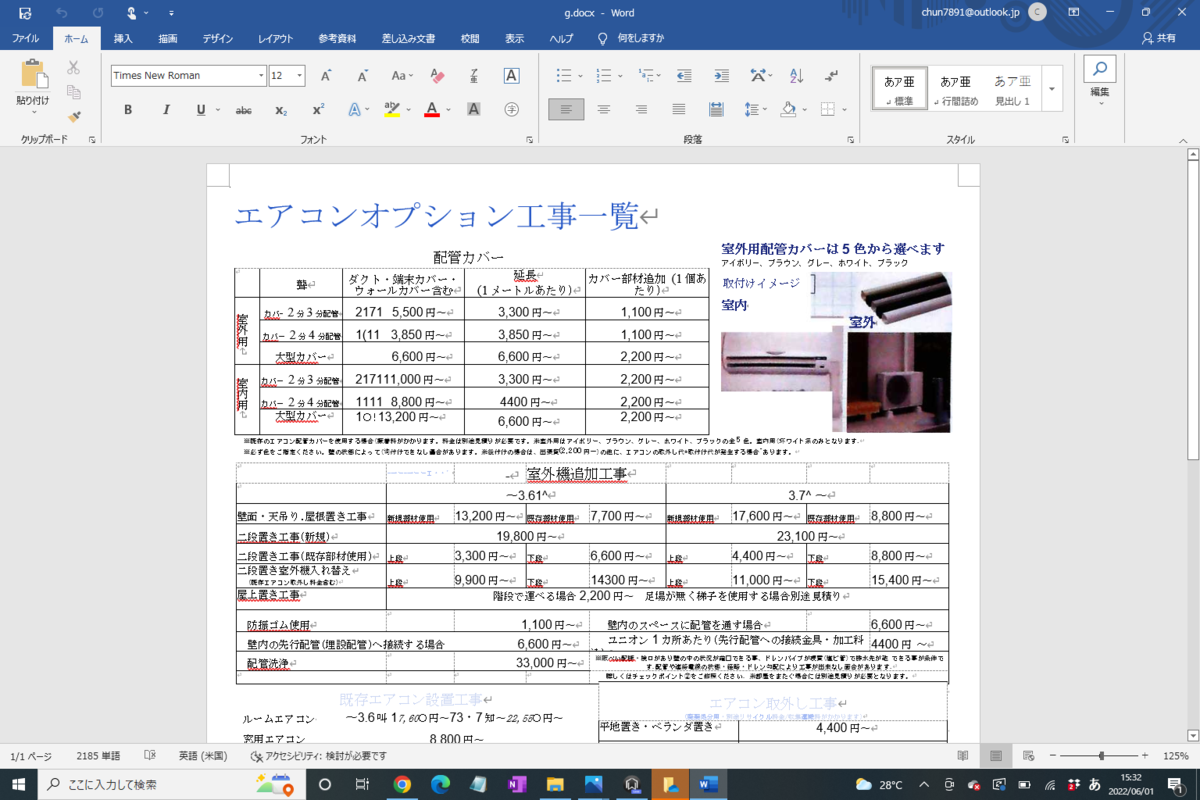The image size is (1200, 800).
Task: Open the font size dropdown showing 12
Action: coord(301,76)
